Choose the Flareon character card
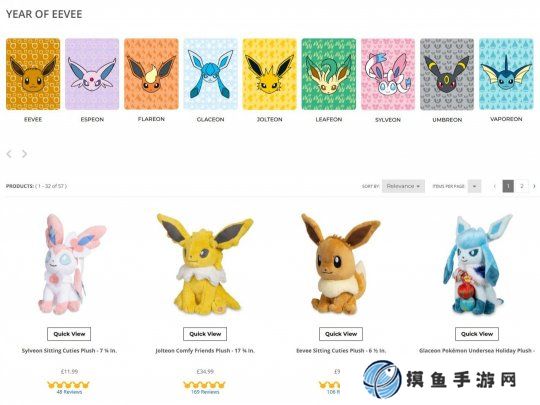This screenshot has height=405, width=540. click(151, 74)
